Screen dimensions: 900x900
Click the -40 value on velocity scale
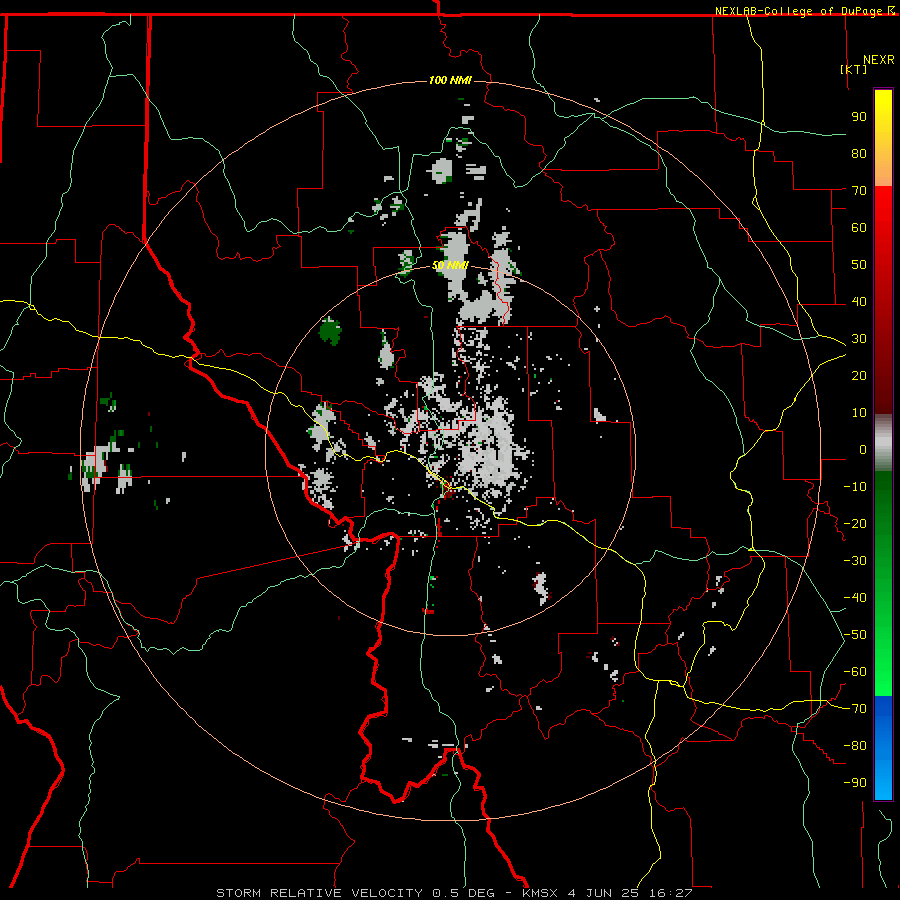coord(855,598)
